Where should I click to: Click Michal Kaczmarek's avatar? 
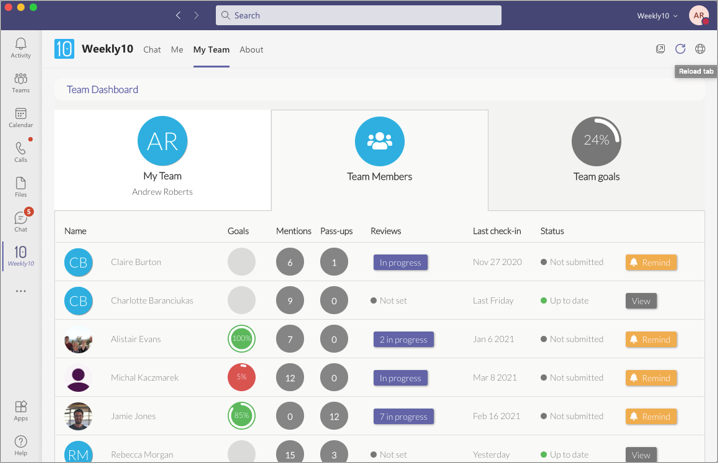[x=78, y=378]
